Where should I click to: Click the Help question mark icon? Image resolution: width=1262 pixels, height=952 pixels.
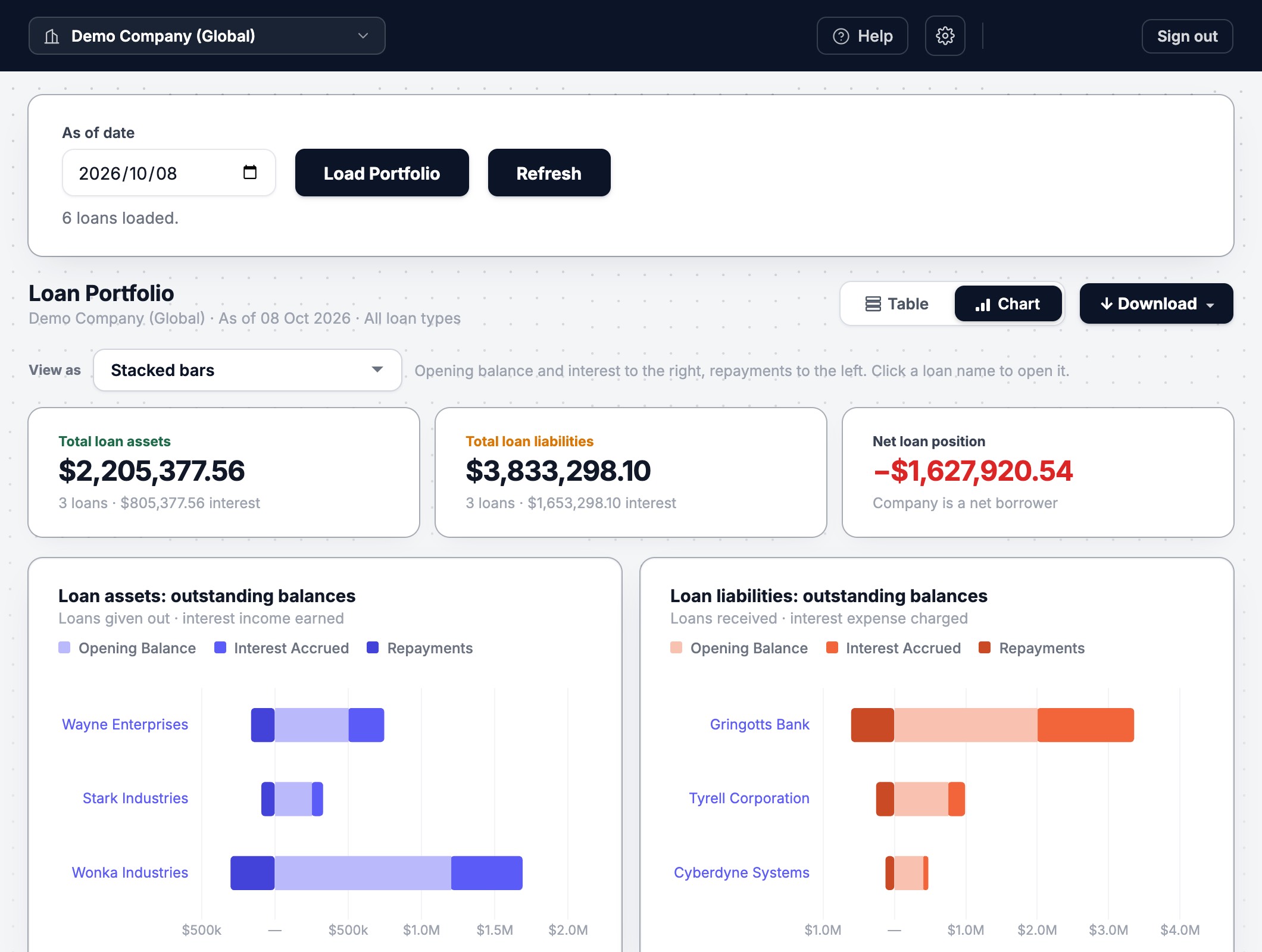click(841, 36)
